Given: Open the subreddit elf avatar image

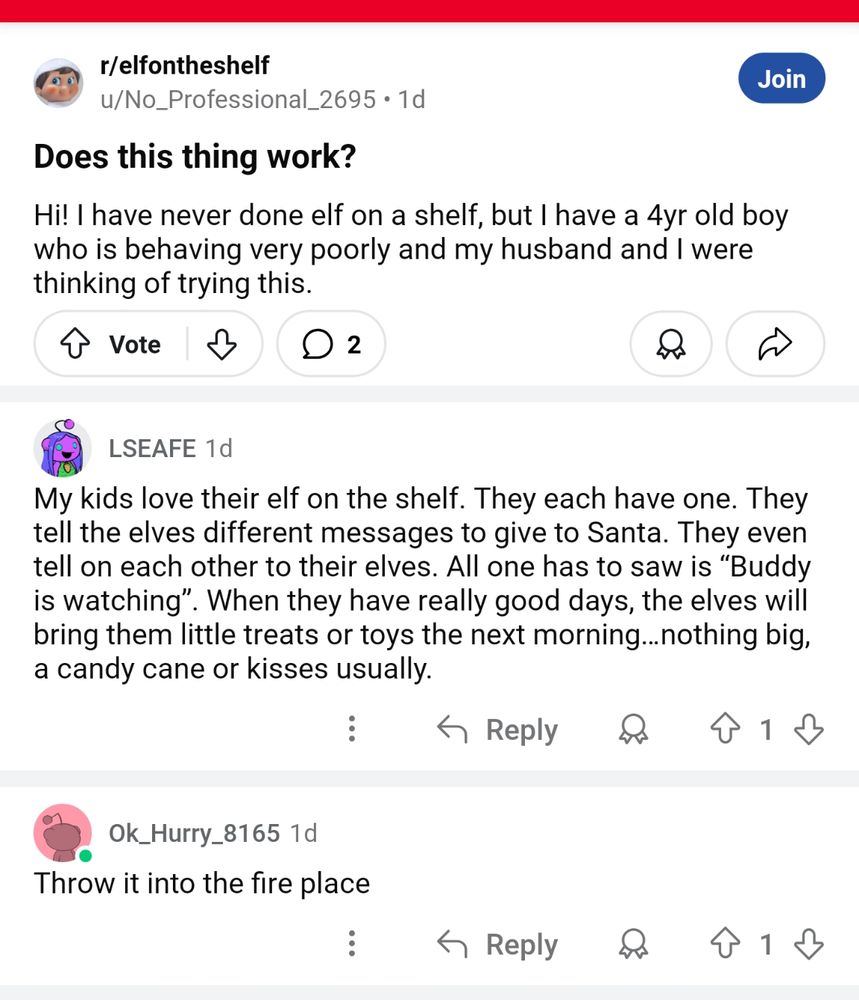Looking at the screenshot, I should pos(59,82).
